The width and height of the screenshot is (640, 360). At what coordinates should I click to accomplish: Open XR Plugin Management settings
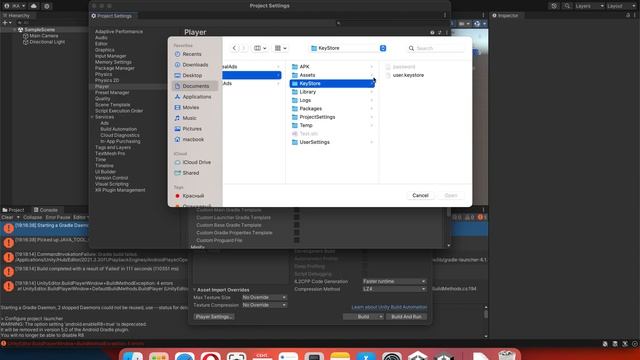[x=120, y=190]
